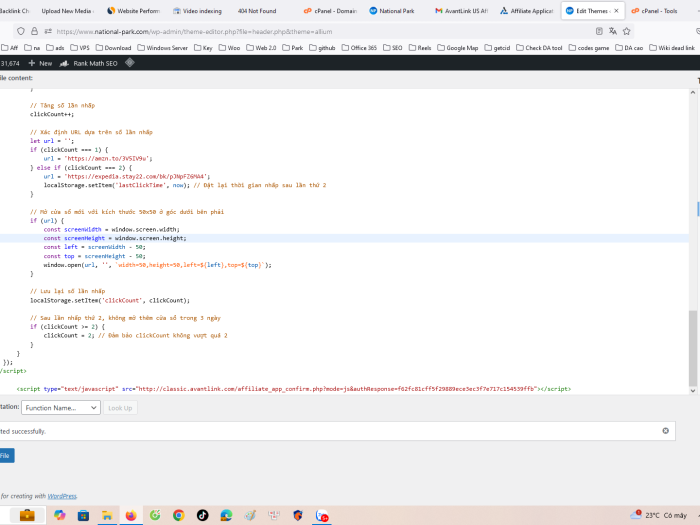Open the VPS bookmarks folder

tap(80, 48)
